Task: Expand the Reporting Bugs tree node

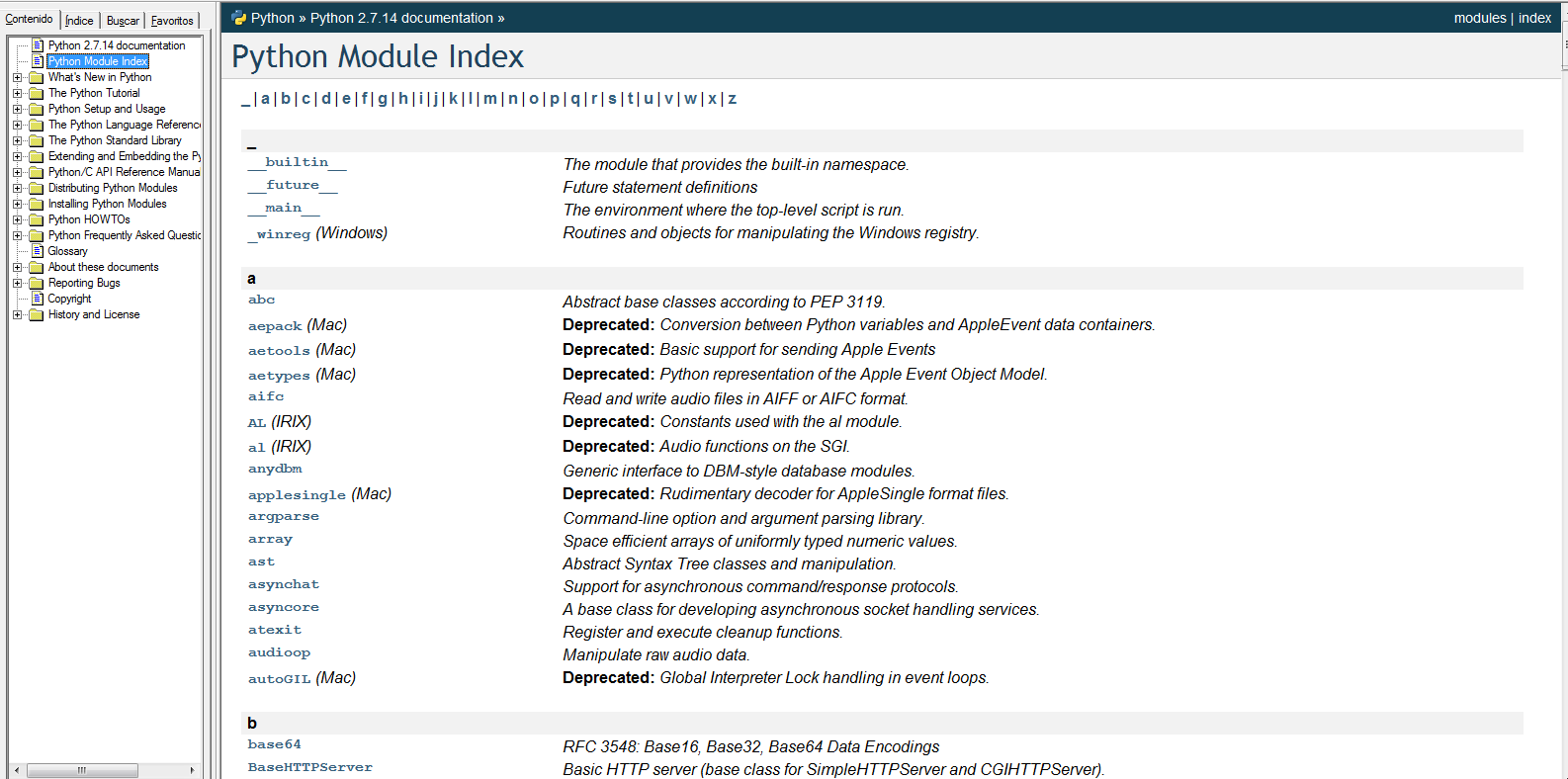Action: [17, 283]
